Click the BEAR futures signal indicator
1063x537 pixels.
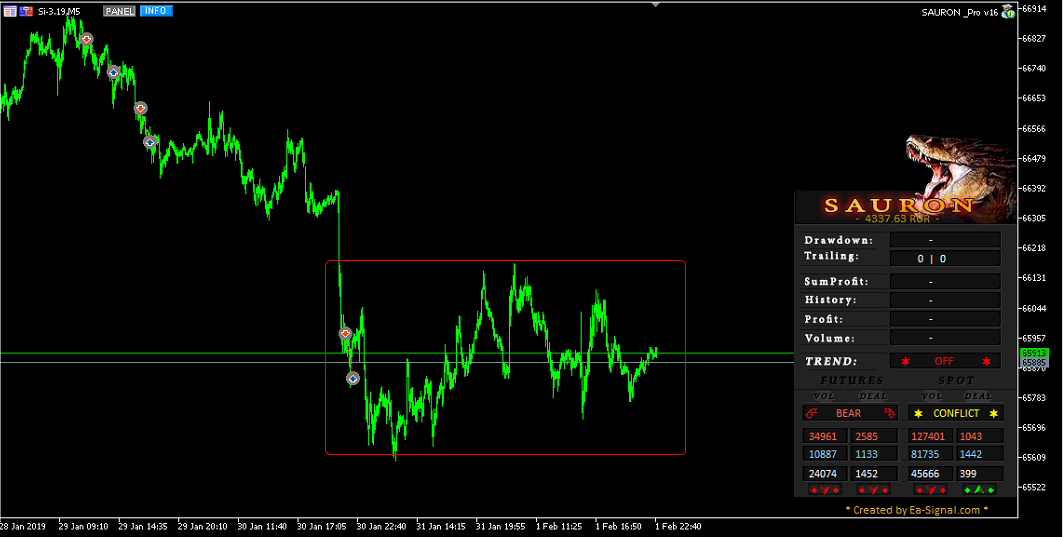point(850,413)
